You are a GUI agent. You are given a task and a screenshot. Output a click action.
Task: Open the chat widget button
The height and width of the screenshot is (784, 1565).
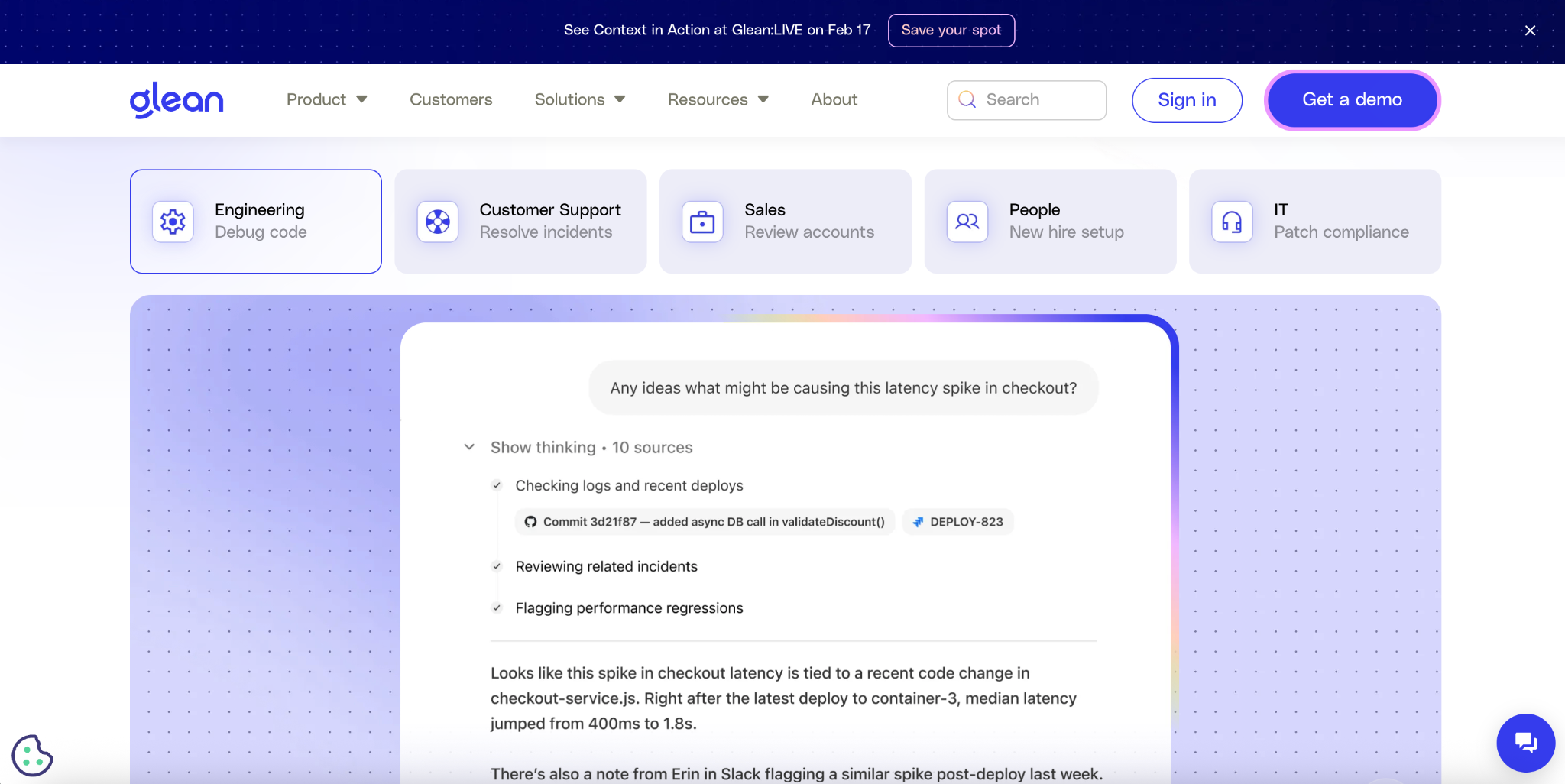pyautogui.click(x=1525, y=743)
